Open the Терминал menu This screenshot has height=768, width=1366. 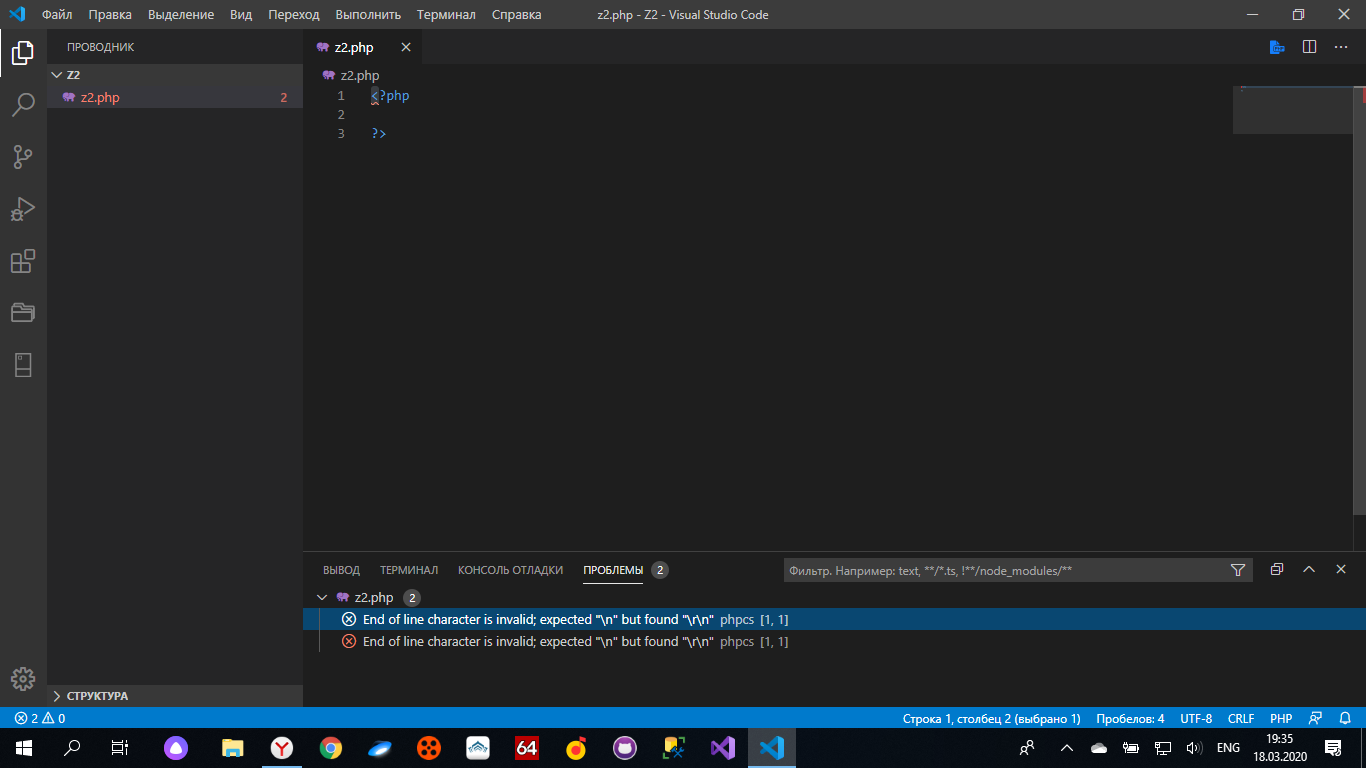click(x=446, y=14)
